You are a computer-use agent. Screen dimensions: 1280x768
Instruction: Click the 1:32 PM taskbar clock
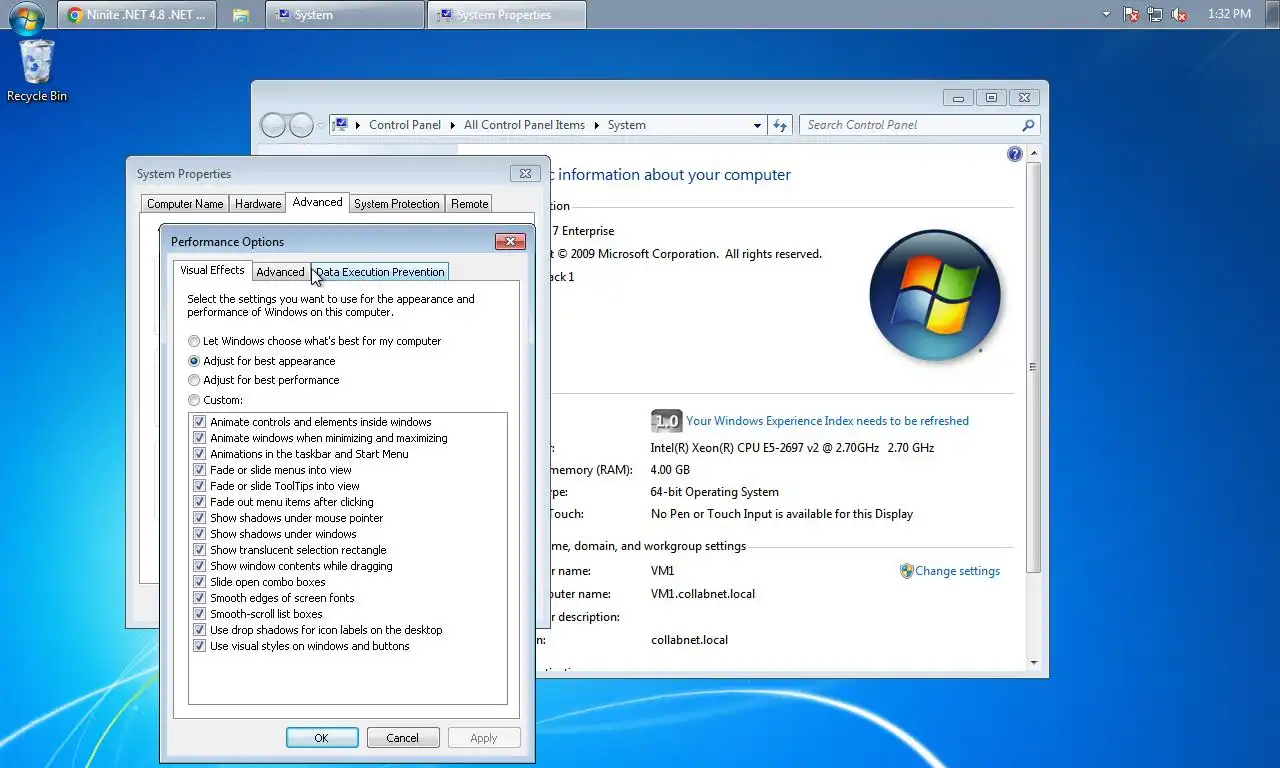[x=1229, y=14]
